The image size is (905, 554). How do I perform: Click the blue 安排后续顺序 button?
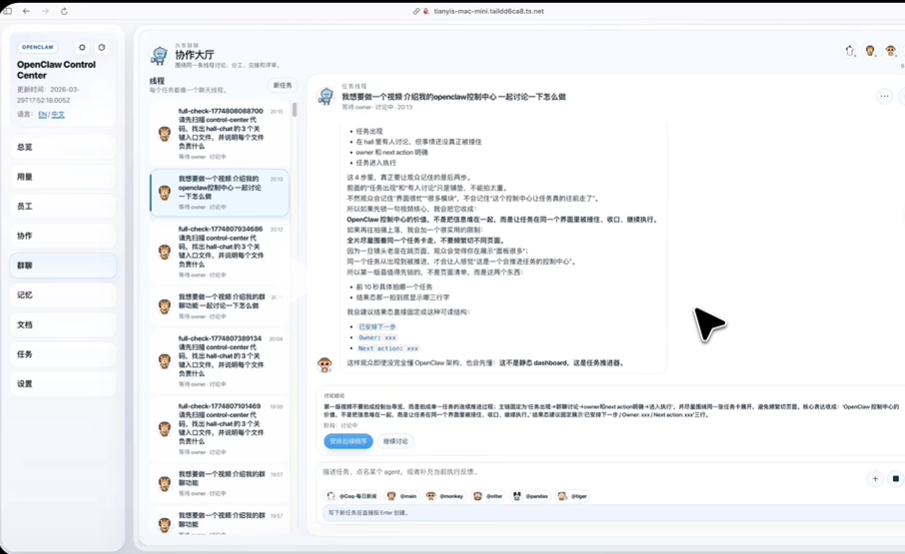348,441
